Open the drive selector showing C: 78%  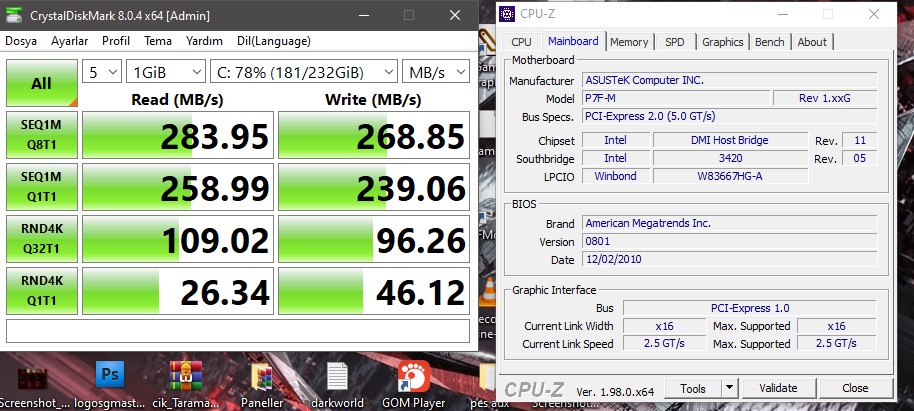click(304, 72)
